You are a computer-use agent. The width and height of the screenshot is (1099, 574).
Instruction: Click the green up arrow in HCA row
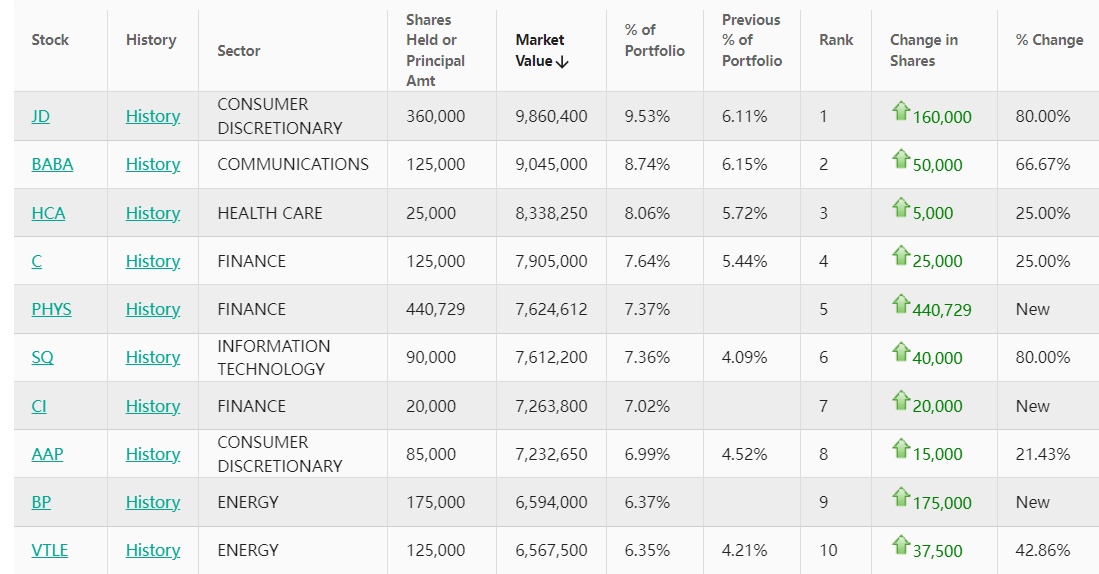(901, 208)
